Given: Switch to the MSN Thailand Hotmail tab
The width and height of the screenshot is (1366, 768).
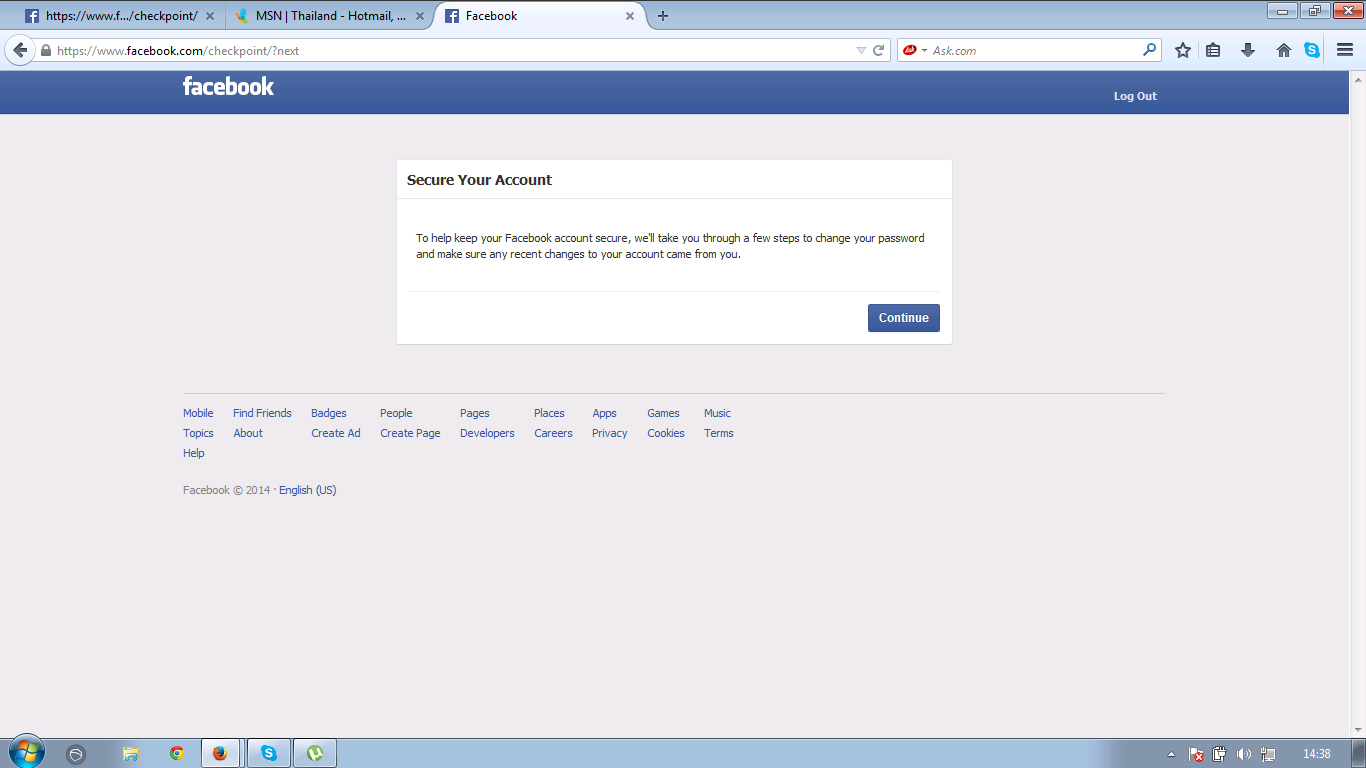Looking at the screenshot, I should [x=329, y=16].
